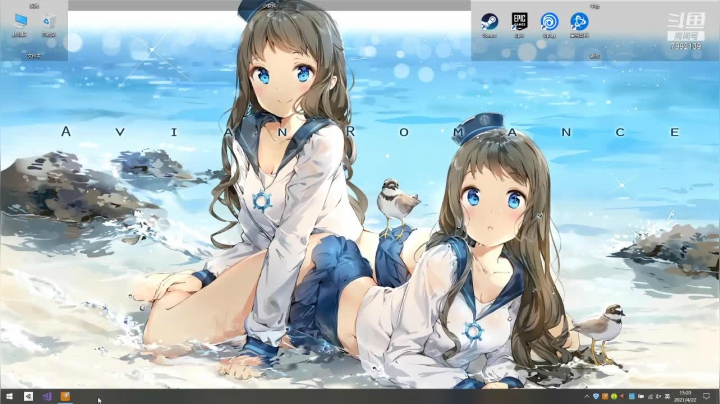Open the volume control tray icon
720x404 pixels.
click(658, 396)
